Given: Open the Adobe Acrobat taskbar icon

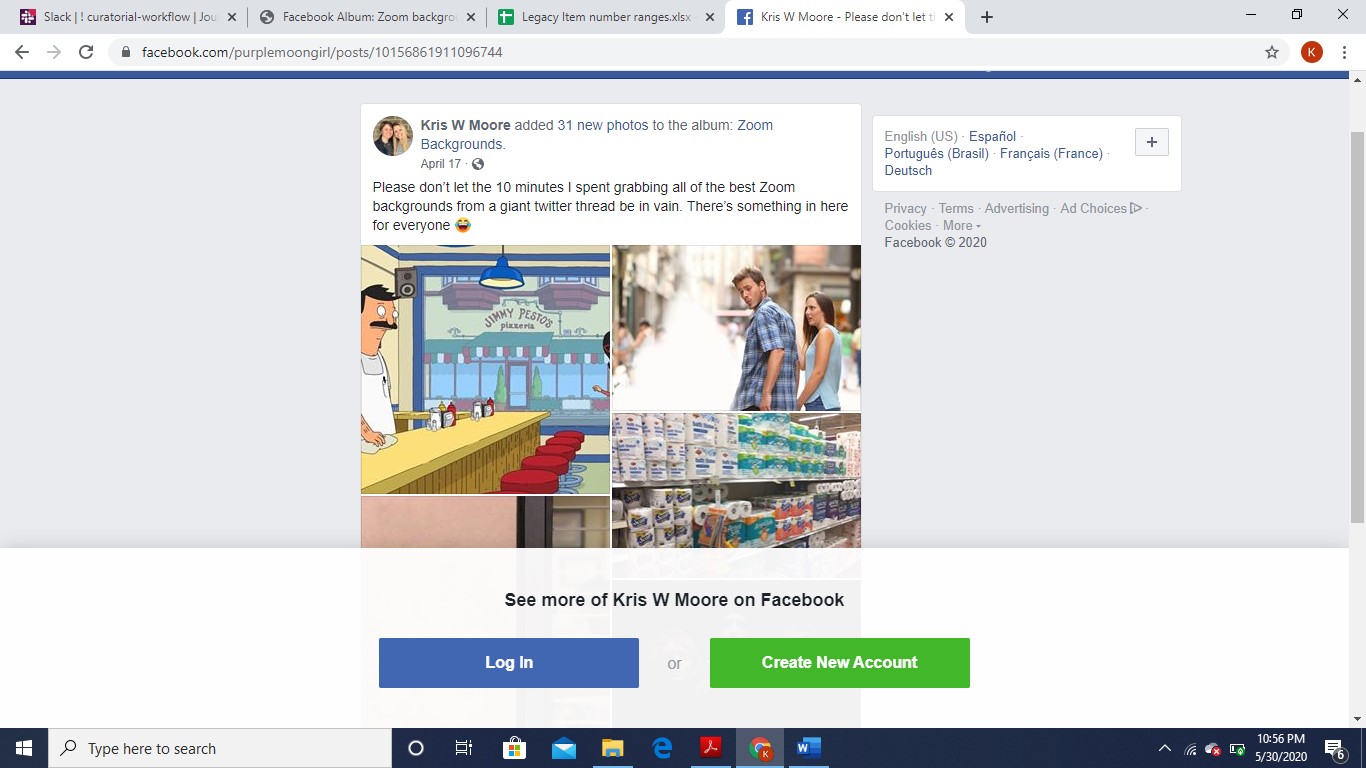Looking at the screenshot, I should coord(710,748).
